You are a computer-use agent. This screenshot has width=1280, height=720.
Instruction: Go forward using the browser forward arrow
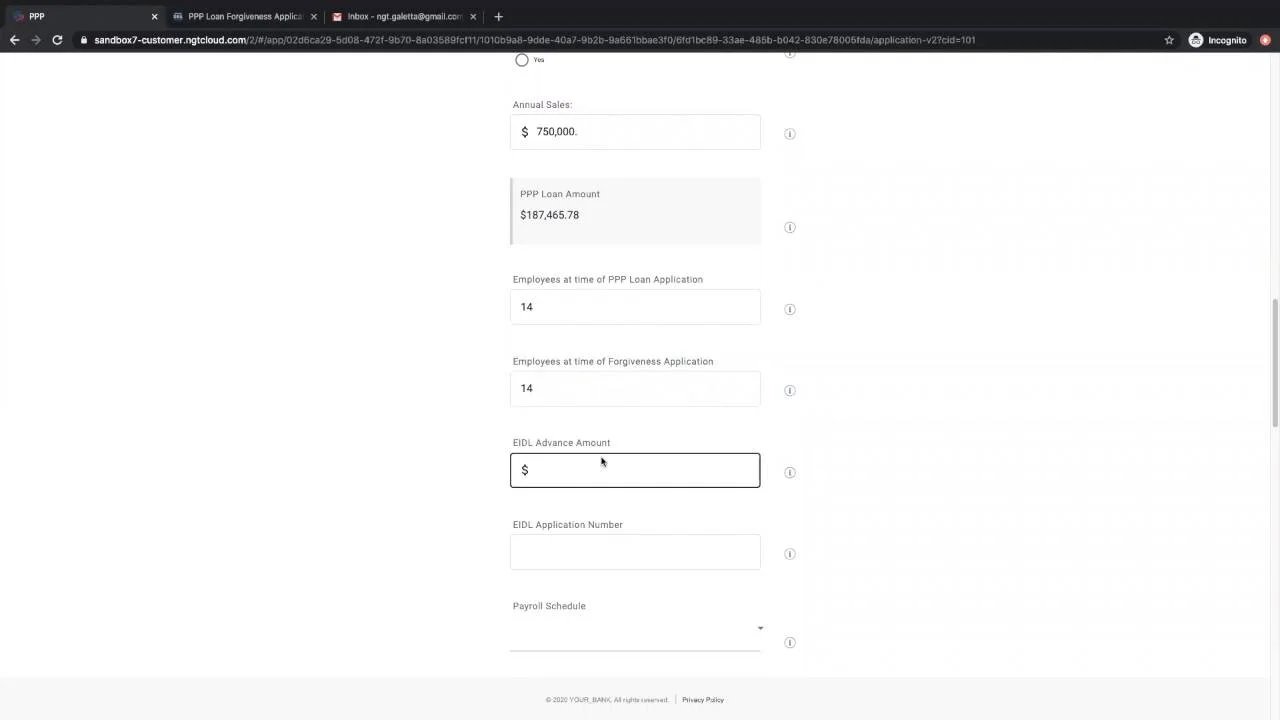[36, 40]
